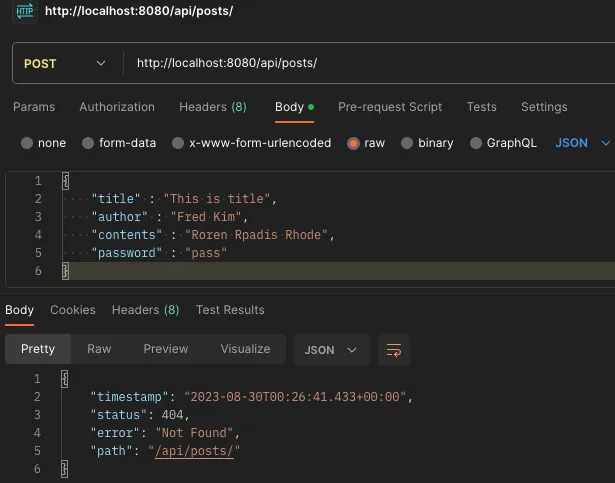Choose x-www-form-urlencoded body type
Image resolution: width=615 pixels, height=483 pixels.
pyautogui.click(x=178, y=143)
